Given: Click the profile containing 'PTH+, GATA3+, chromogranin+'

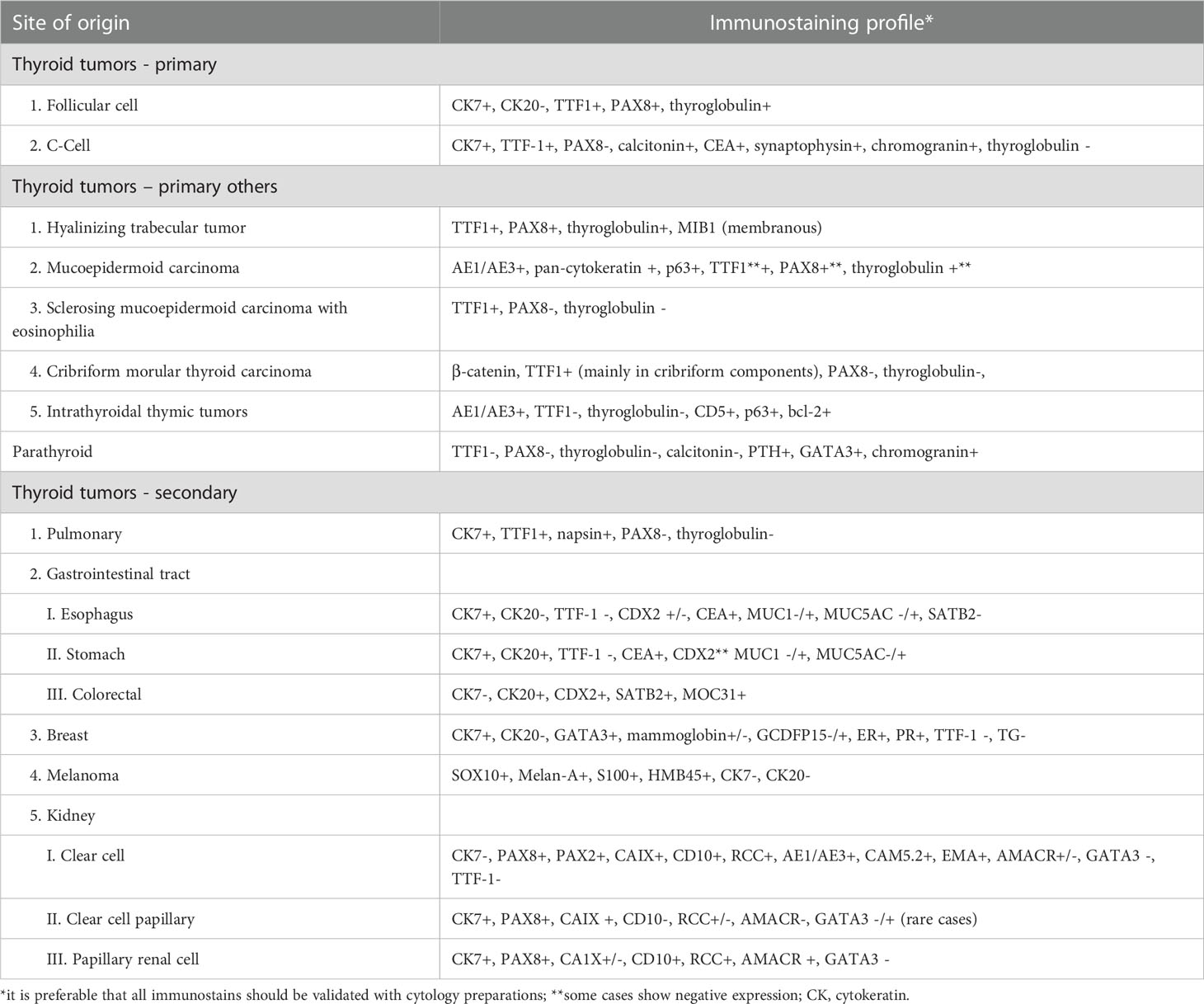Looking at the screenshot, I should pyautogui.click(x=715, y=452).
